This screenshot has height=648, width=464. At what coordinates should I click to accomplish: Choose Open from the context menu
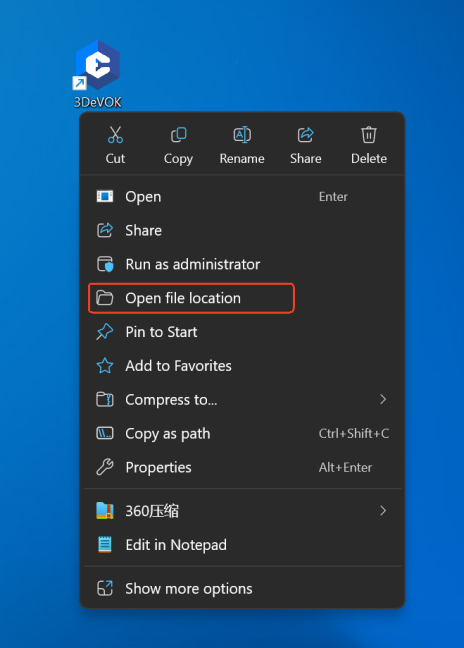coord(243,197)
